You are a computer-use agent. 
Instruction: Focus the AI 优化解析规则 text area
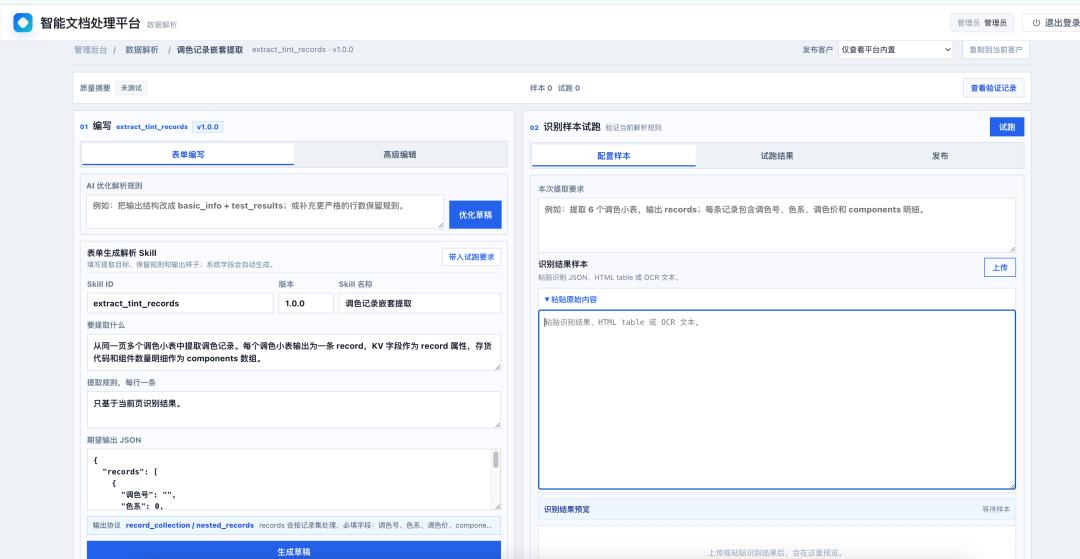265,211
